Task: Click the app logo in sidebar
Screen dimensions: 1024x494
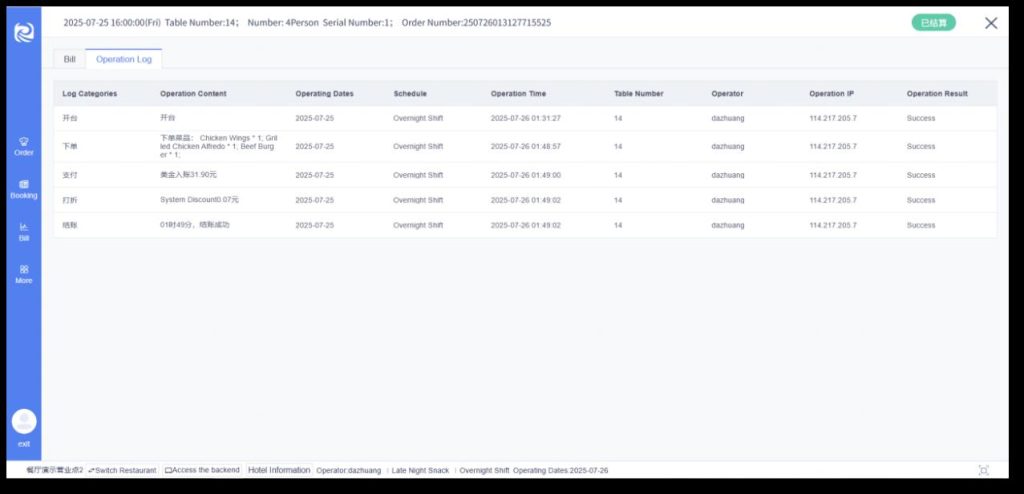Action: pyautogui.click(x=24, y=32)
